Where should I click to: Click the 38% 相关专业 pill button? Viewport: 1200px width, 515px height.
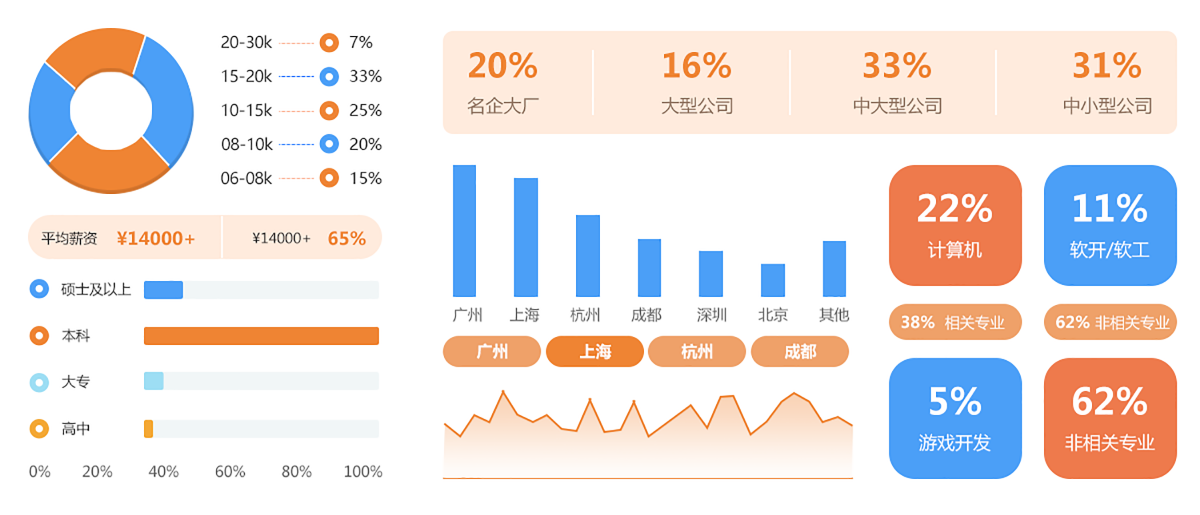tap(955, 322)
